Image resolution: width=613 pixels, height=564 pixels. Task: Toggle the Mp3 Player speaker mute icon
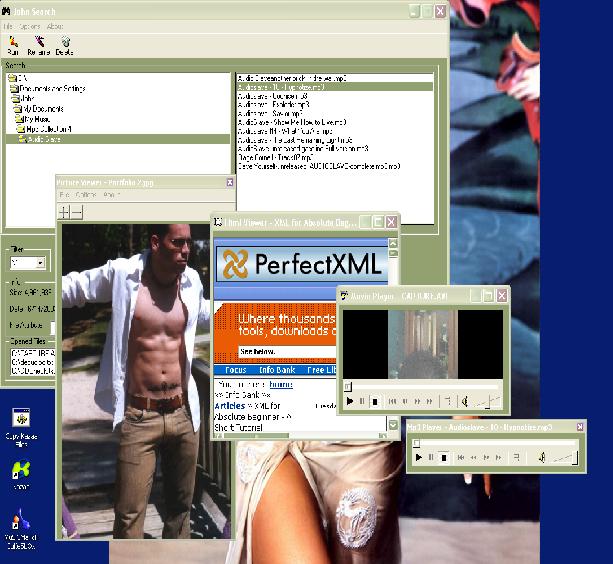coord(540,457)
